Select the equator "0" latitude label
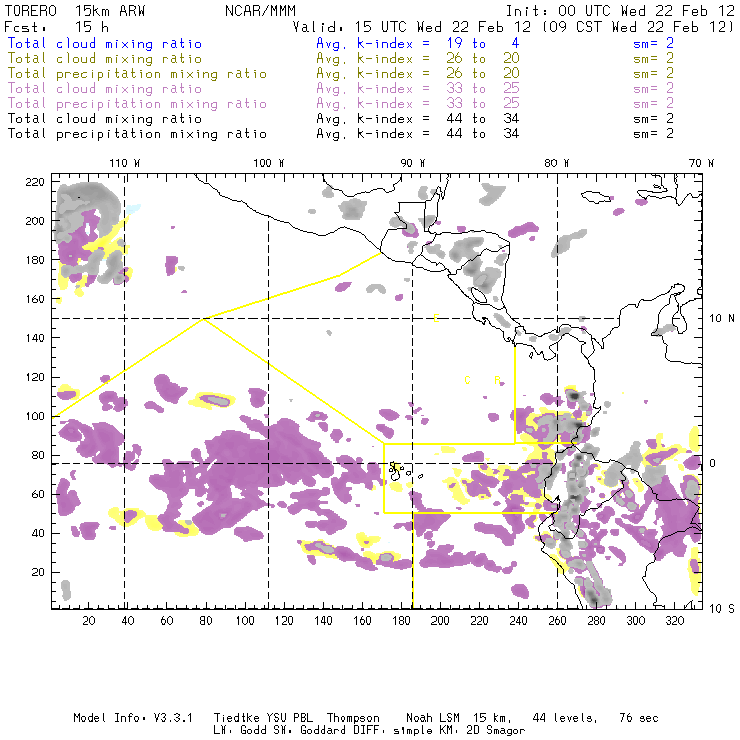 point(713,463)
